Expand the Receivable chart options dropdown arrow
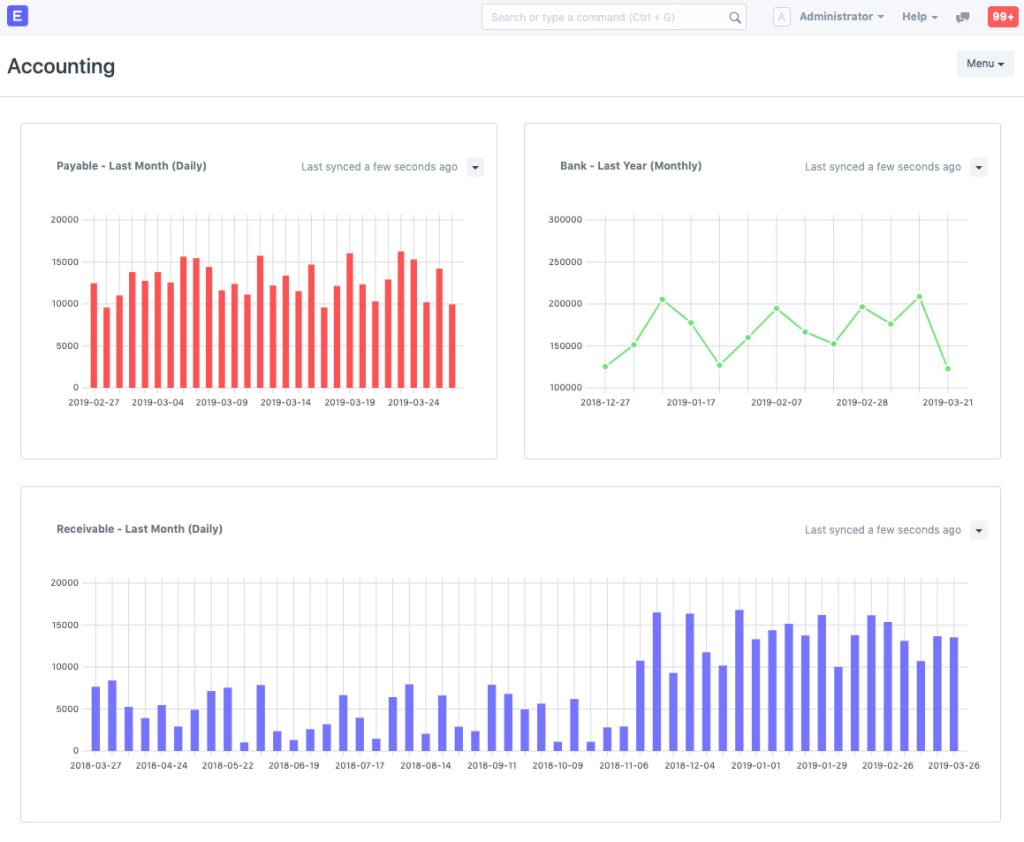The image size is (1024, 842). point(979,530)
